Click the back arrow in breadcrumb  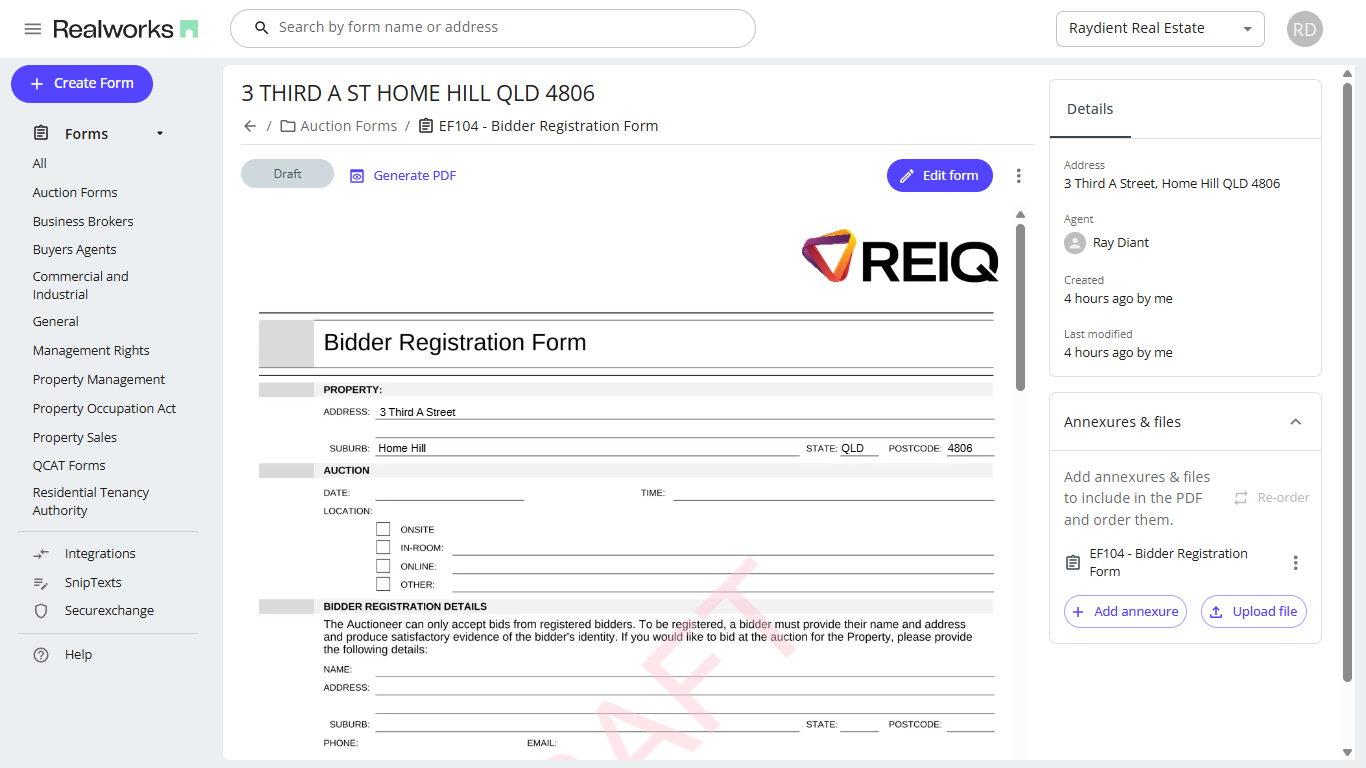point(250,126)
